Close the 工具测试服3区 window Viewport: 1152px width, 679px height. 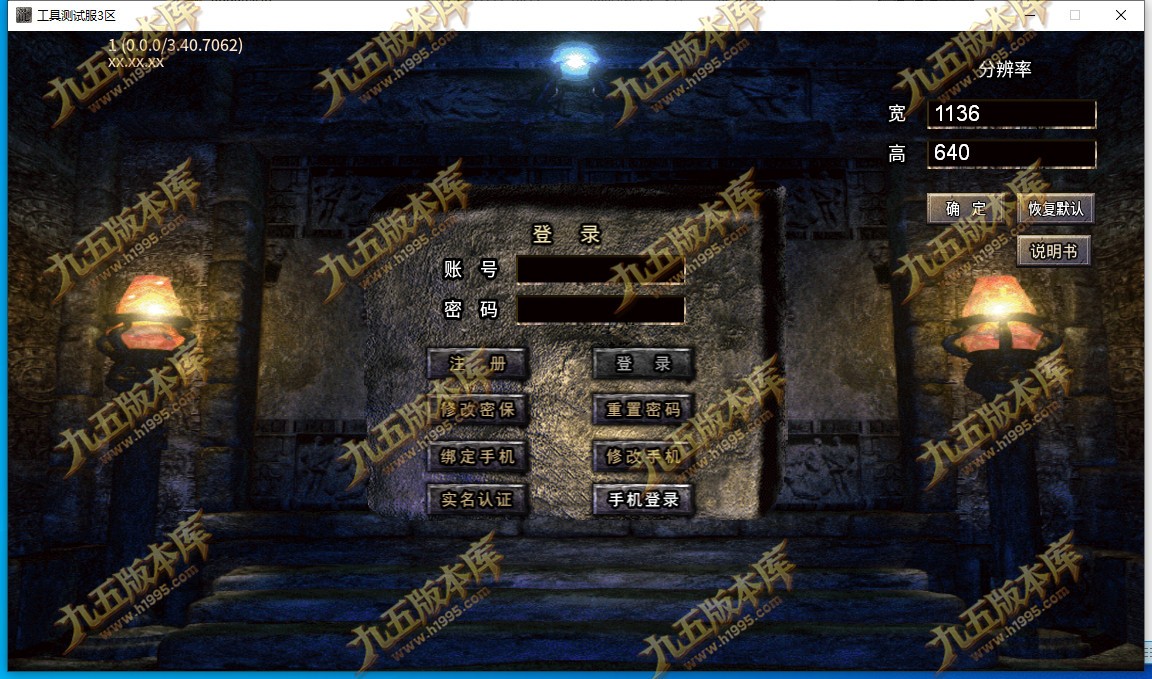coord(1120,15)
